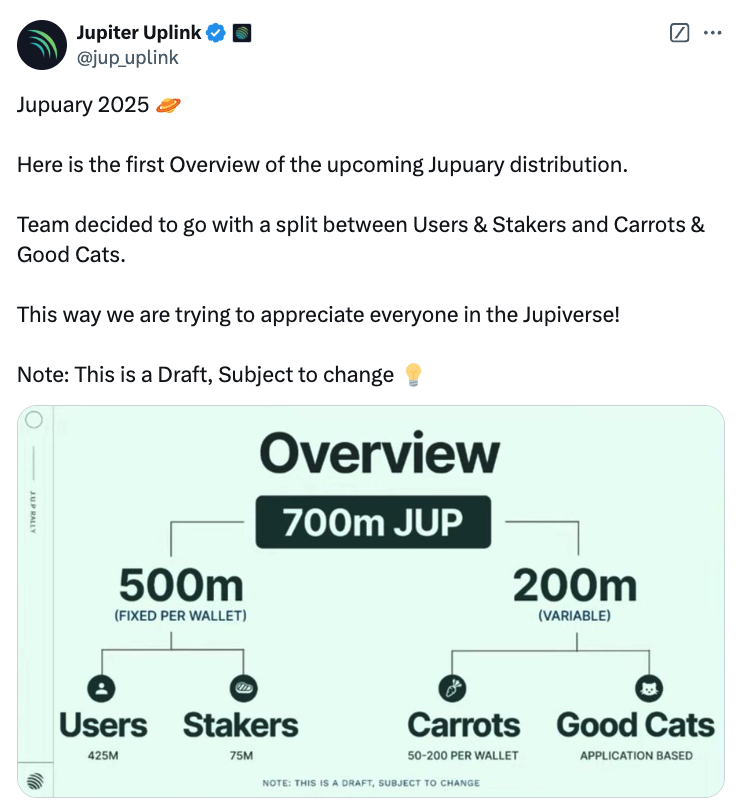The height and width of the screenshot is (808, 743).
Task: Click the Jupiter Uplink display name
Action: click(139, 33)
